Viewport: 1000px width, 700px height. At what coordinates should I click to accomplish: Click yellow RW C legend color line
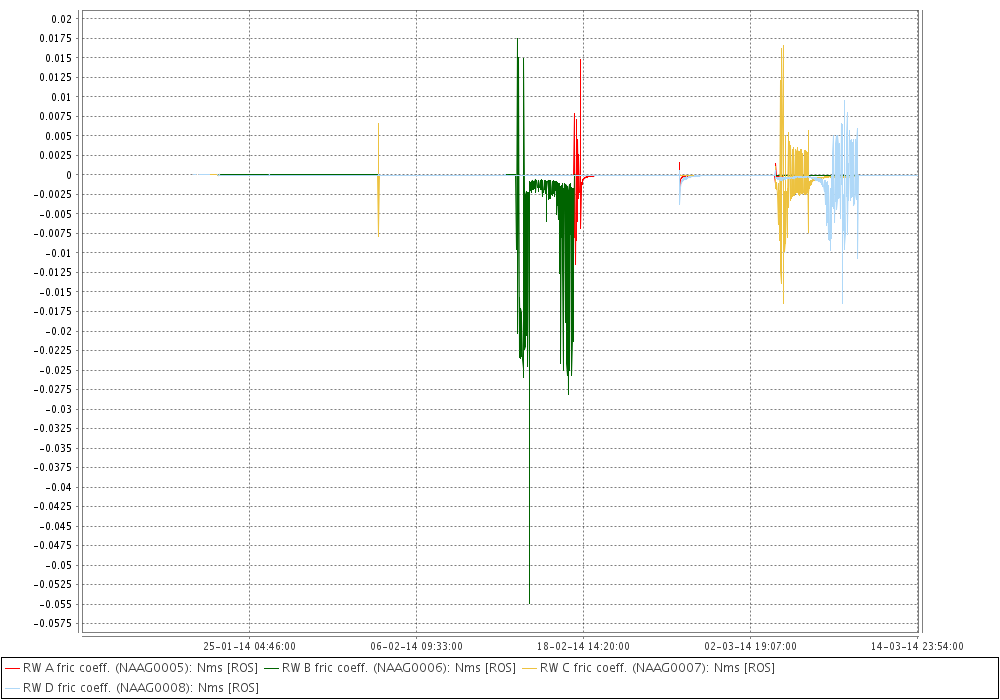pos(529,669)
